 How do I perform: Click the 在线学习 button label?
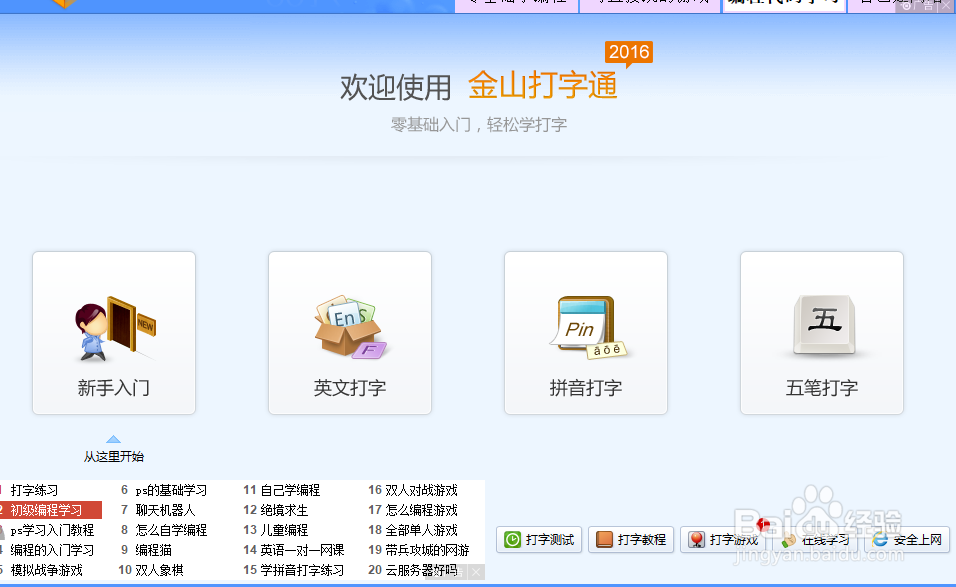[x=826, y=539]
